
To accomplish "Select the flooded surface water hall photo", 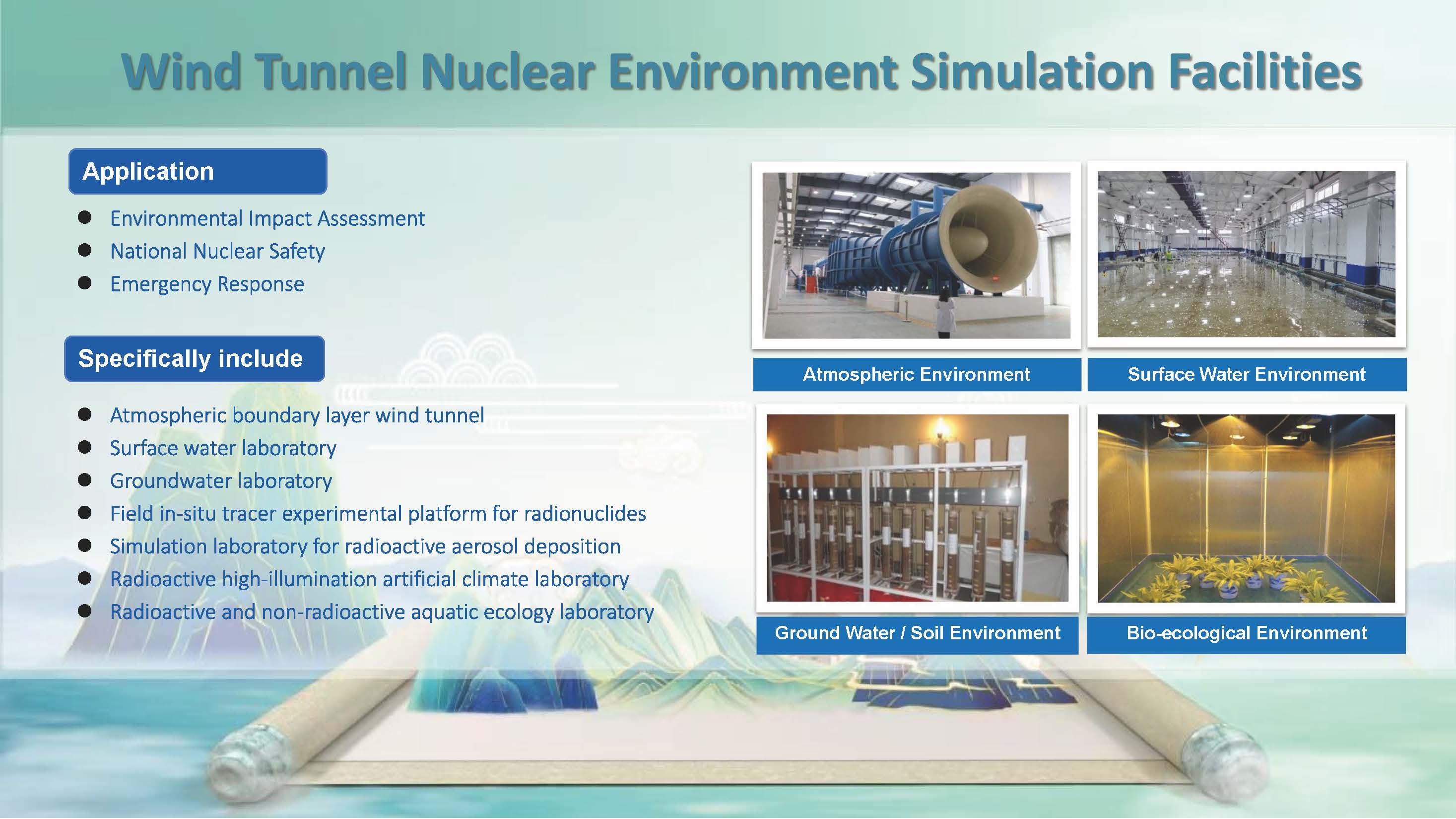I will [1246, 254].
